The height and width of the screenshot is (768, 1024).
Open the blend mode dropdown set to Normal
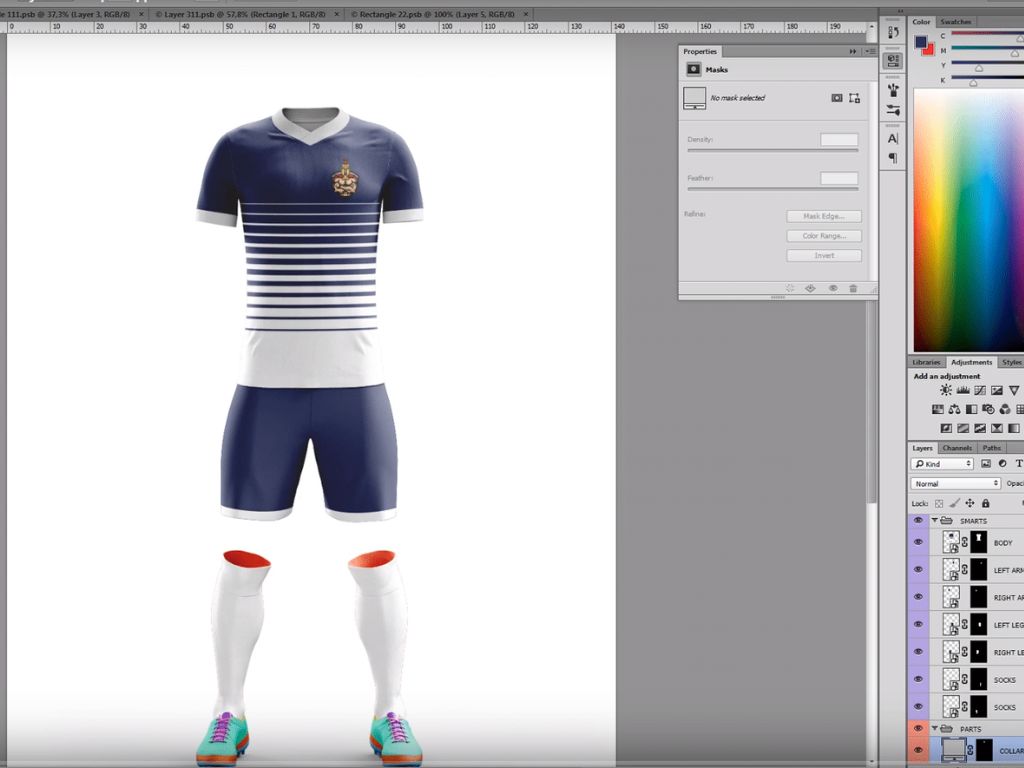tap(956, 483)
